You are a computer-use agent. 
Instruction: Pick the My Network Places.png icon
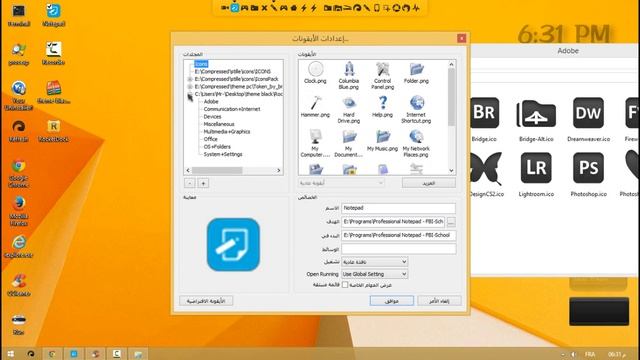tap(416, 143)
